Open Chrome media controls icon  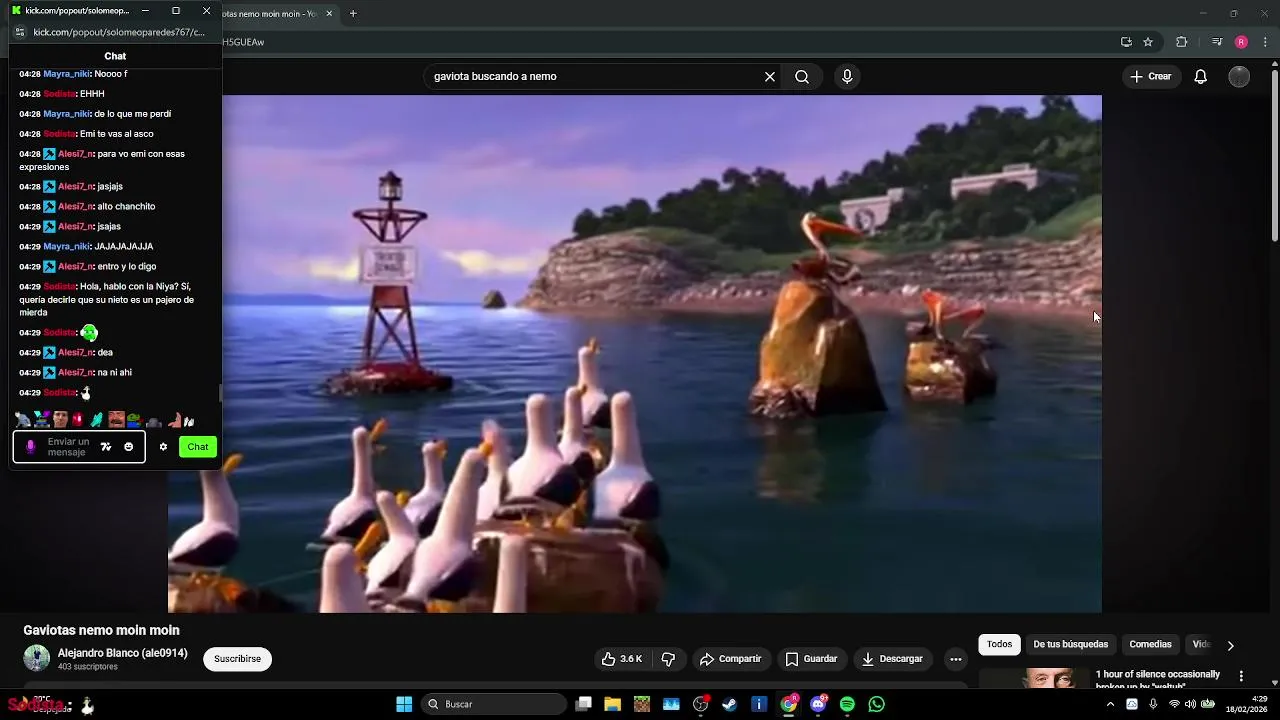pyautogui.click(x=1217, y=42)
